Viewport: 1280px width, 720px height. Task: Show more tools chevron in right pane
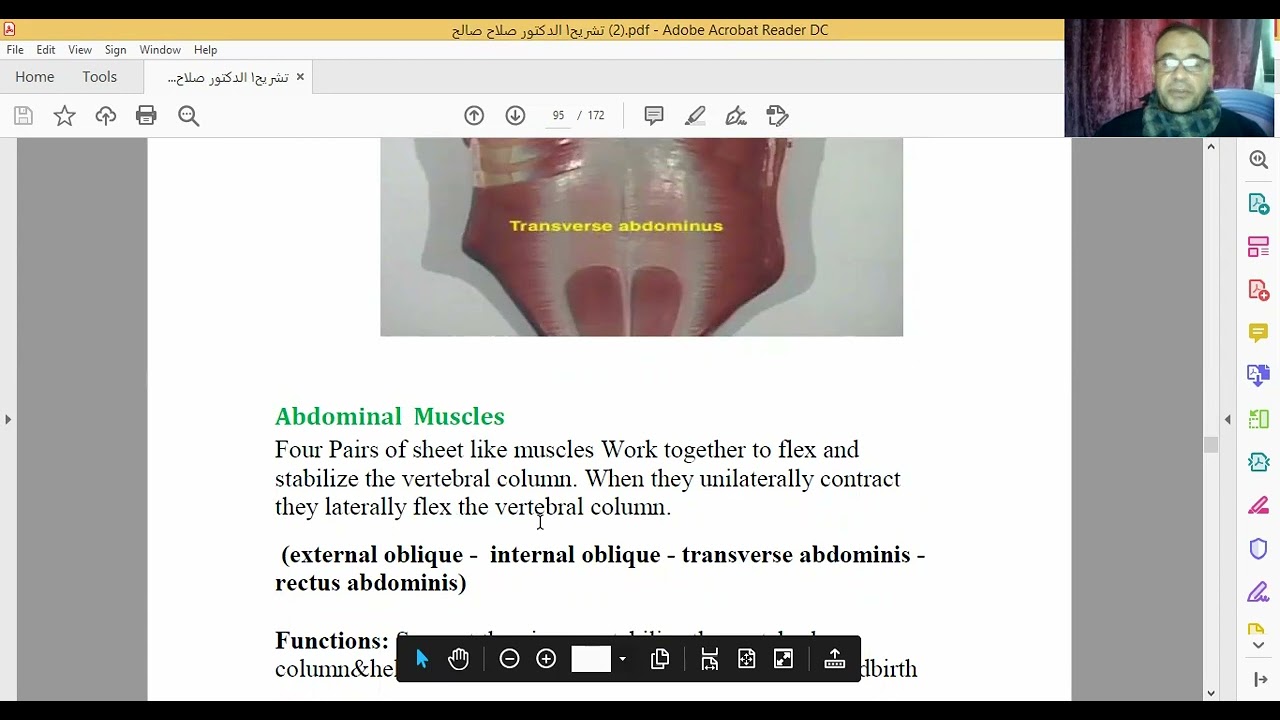[x=1259, y=645]
